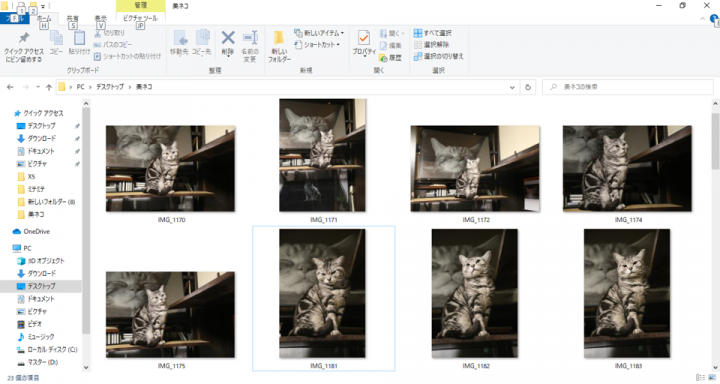The height and width of the screenshot is (384, 720).
Task: Open ダウンロード under Quick access
Action: [41, 138]
